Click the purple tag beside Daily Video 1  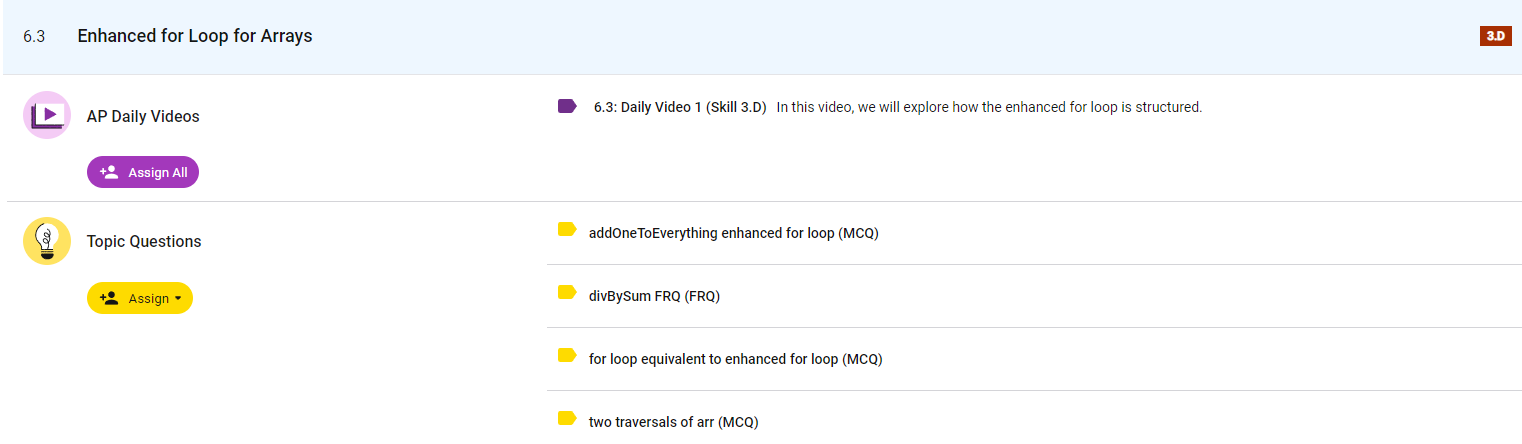pos(567,106)
